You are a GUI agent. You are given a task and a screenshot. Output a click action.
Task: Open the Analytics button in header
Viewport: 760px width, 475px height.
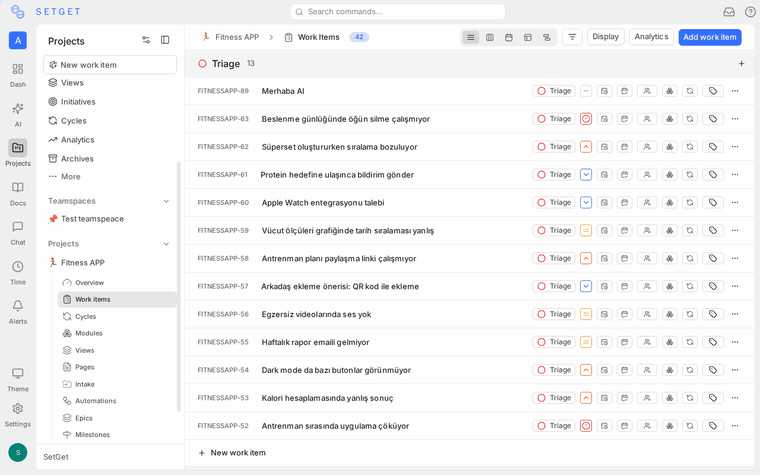click(651, 37)
